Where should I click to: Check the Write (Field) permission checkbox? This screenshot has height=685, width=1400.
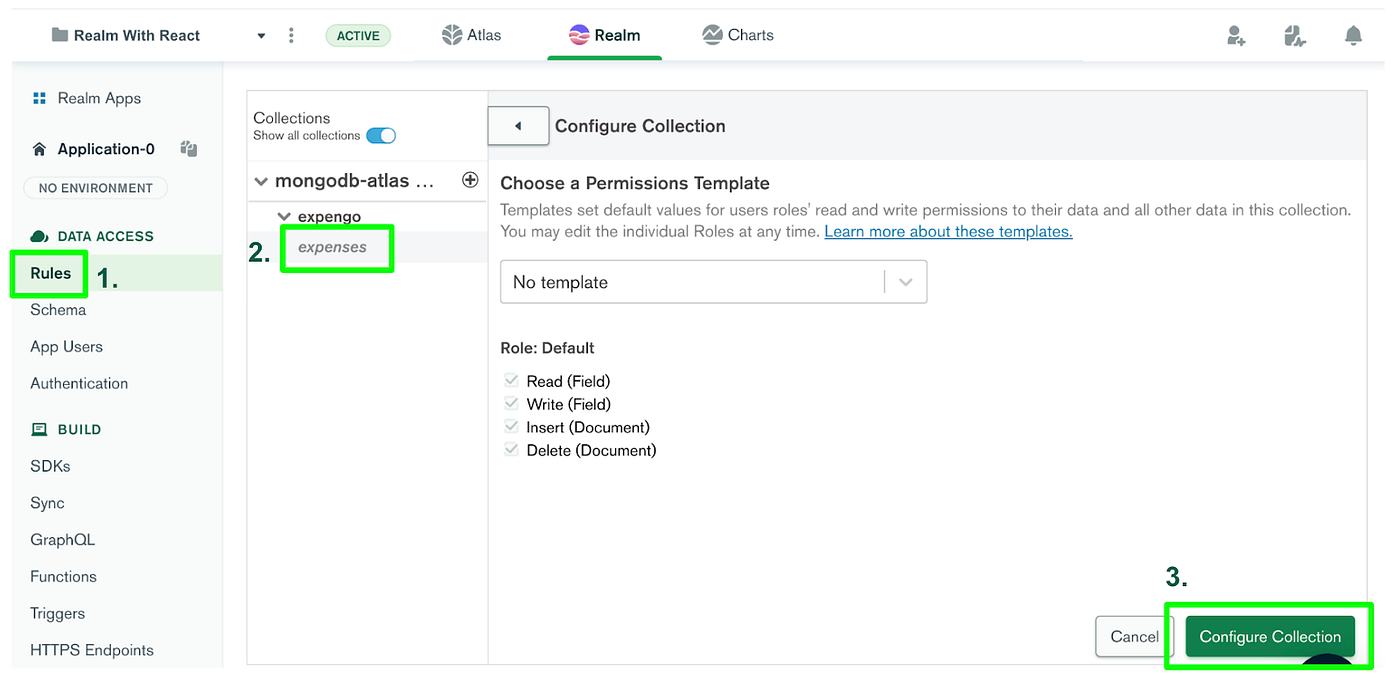click(511, 404)
